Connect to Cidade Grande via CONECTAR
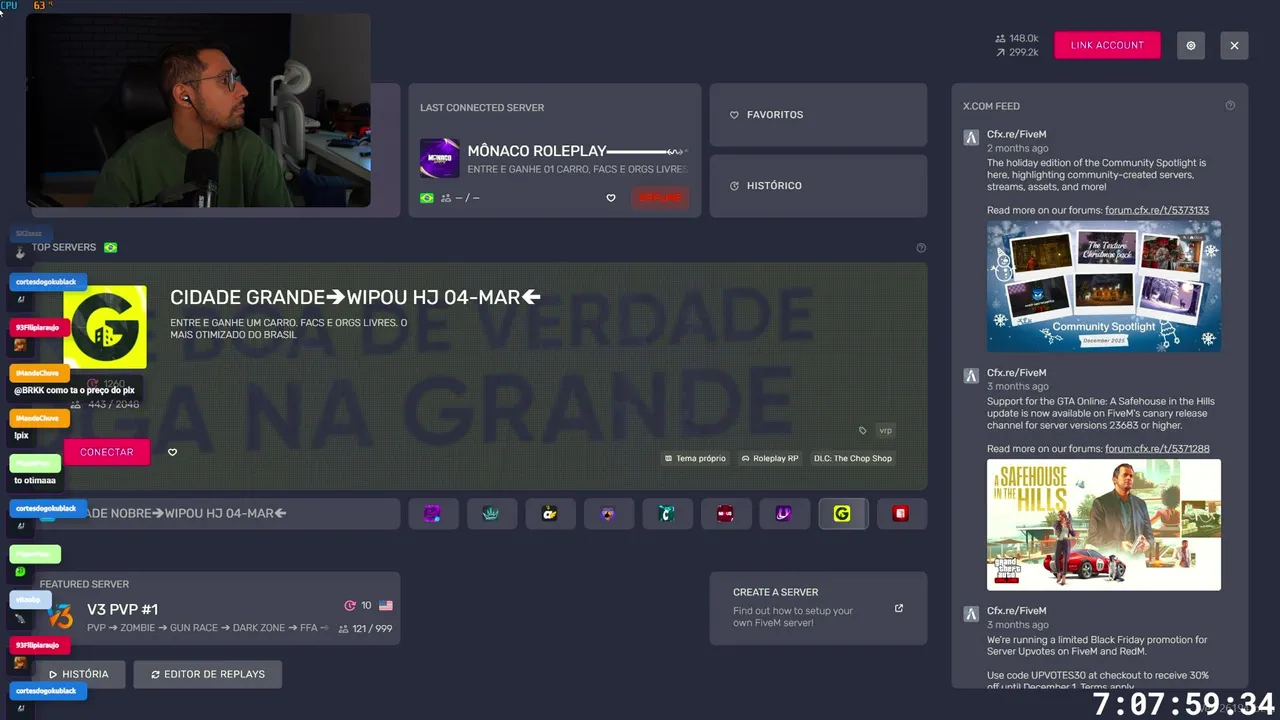Image resolution: width=1280 pixels, height=720 pixels. click(x=107, y=452)
